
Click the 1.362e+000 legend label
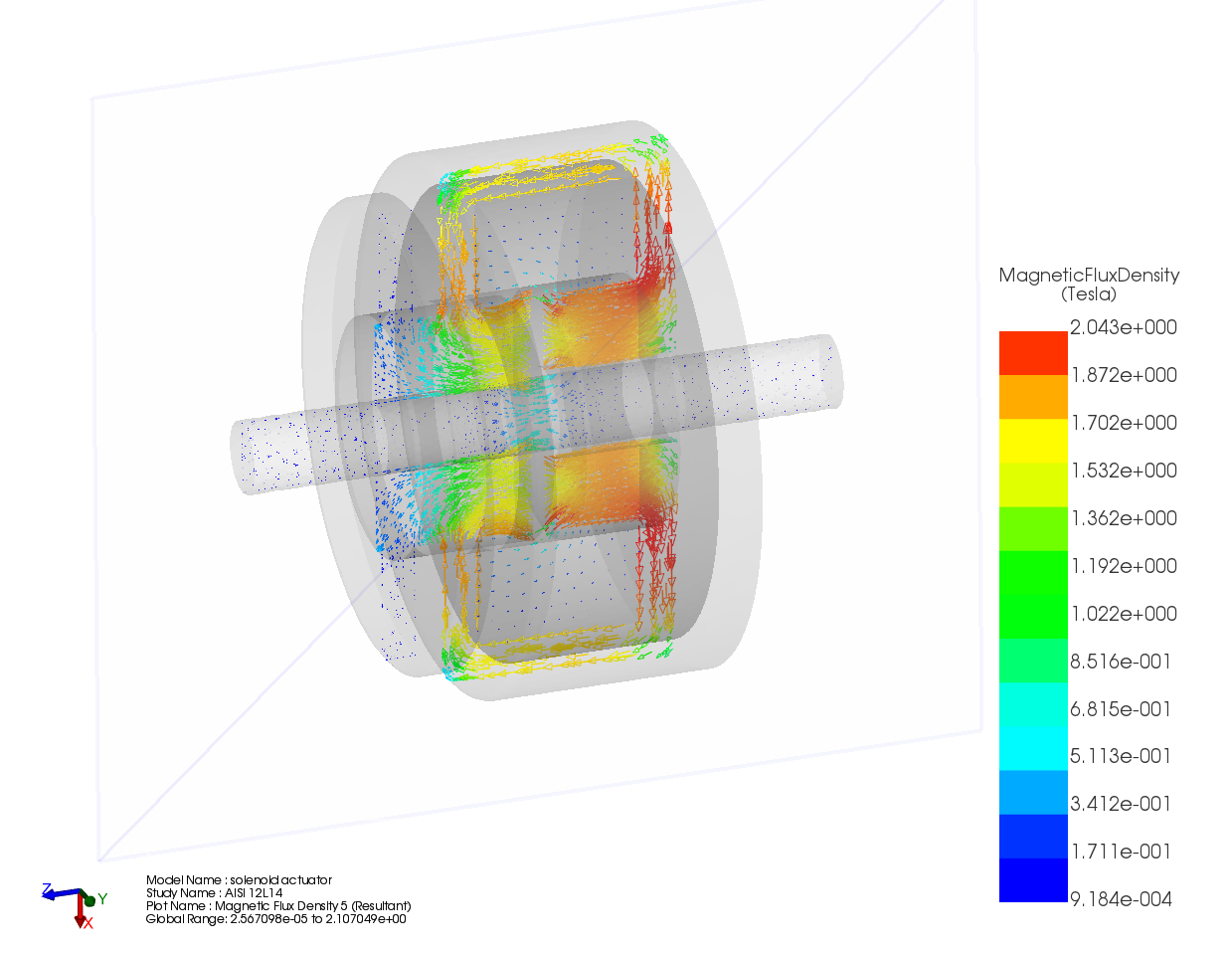point(1123,518)
